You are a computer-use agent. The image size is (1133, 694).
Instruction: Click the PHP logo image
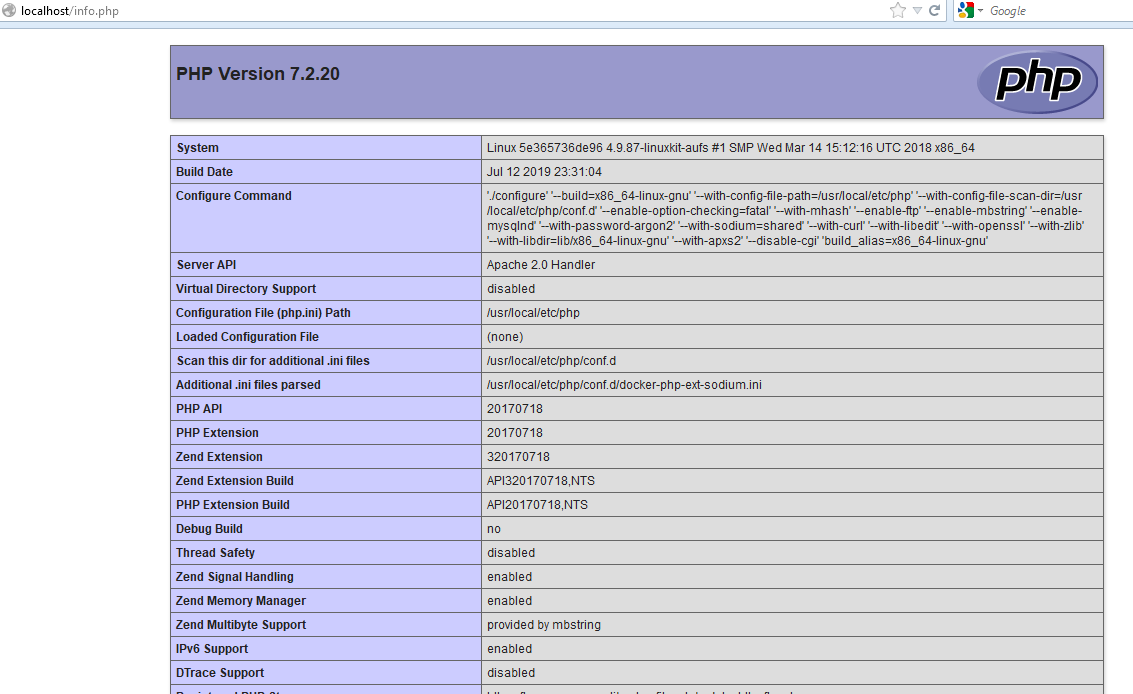tap(1037, 82)
